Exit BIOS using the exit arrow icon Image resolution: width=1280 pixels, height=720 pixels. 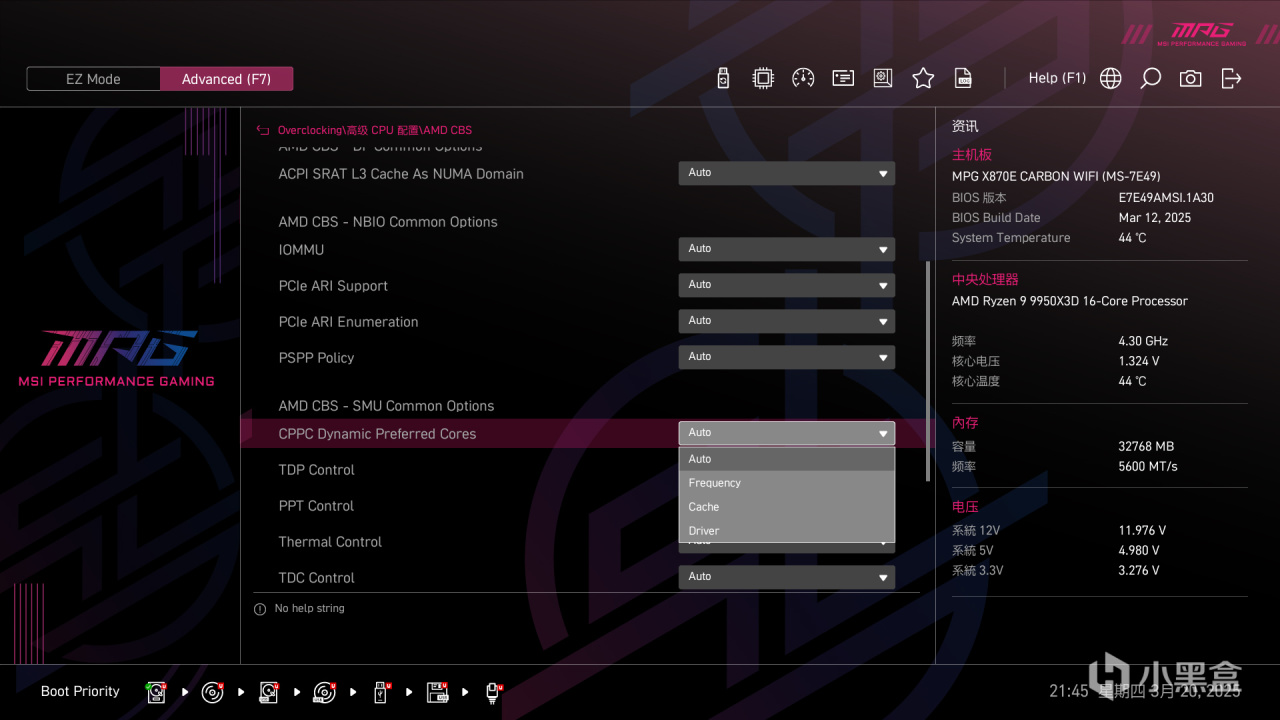coord(1231,78)
